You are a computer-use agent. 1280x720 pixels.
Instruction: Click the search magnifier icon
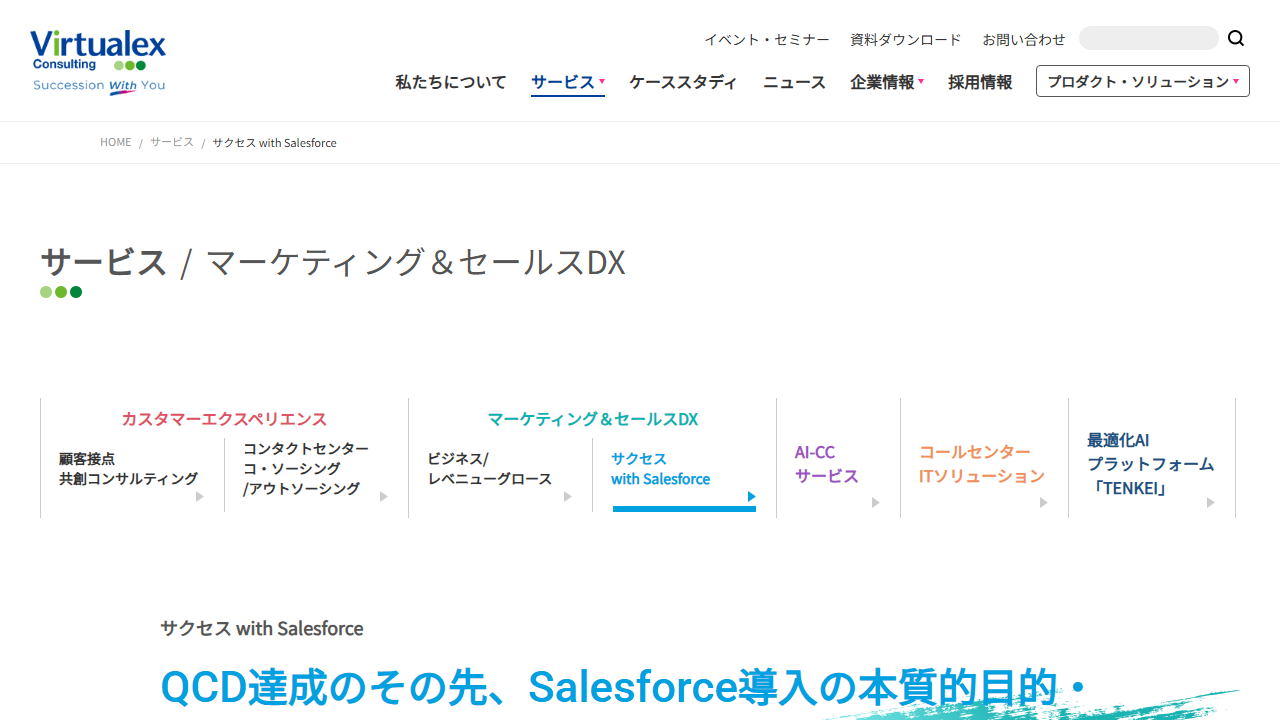click(1236, 39)
